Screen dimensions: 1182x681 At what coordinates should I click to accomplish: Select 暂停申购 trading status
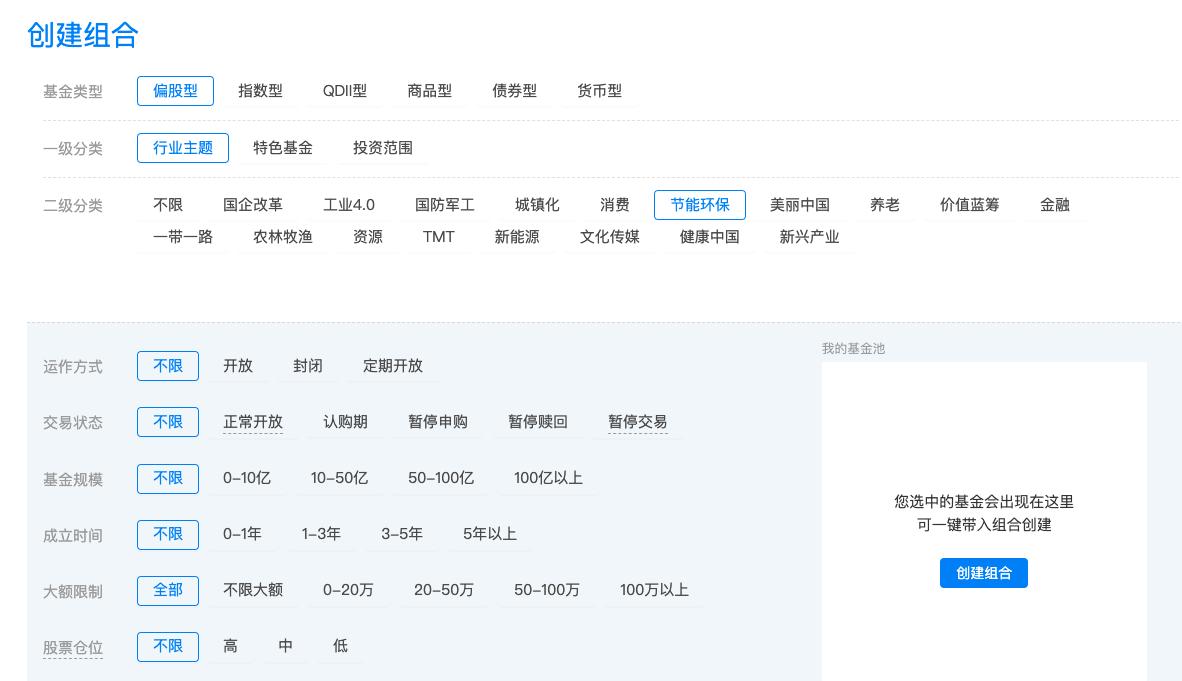[437, 421]
